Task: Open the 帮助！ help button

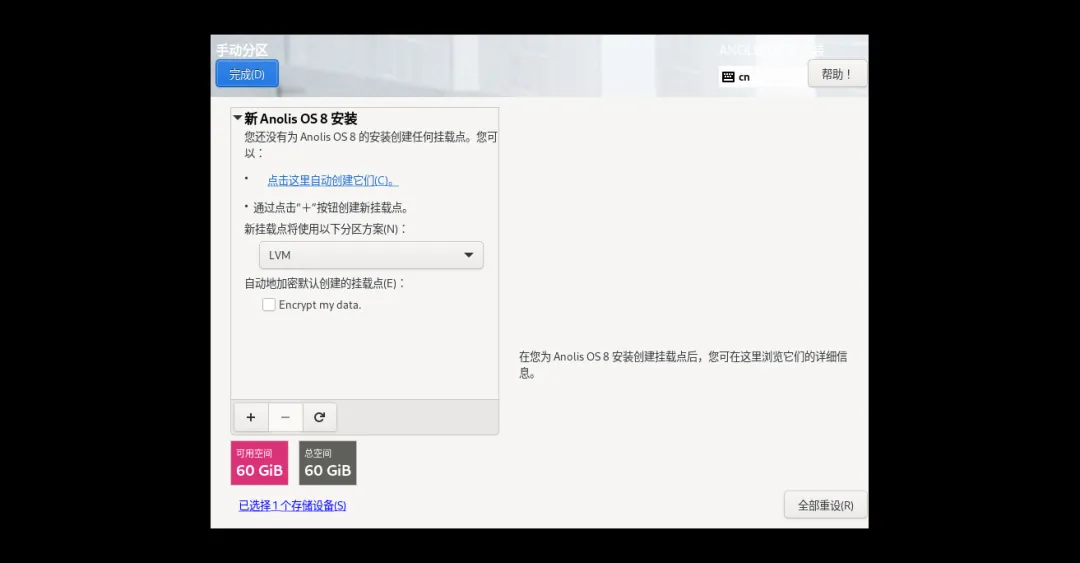Action: pyautogui.click(x=837, y=74)
